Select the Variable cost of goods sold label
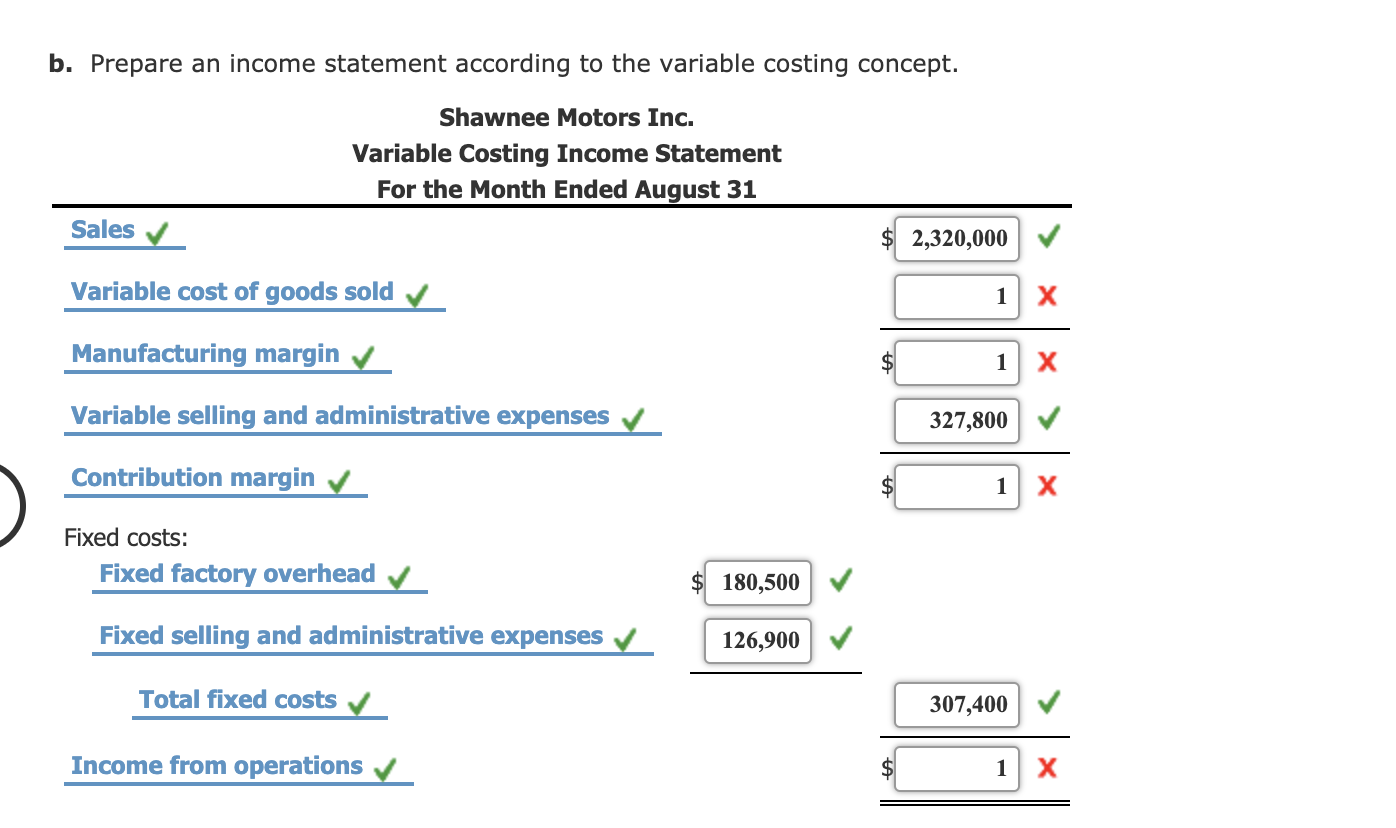 tap(230, 291)
